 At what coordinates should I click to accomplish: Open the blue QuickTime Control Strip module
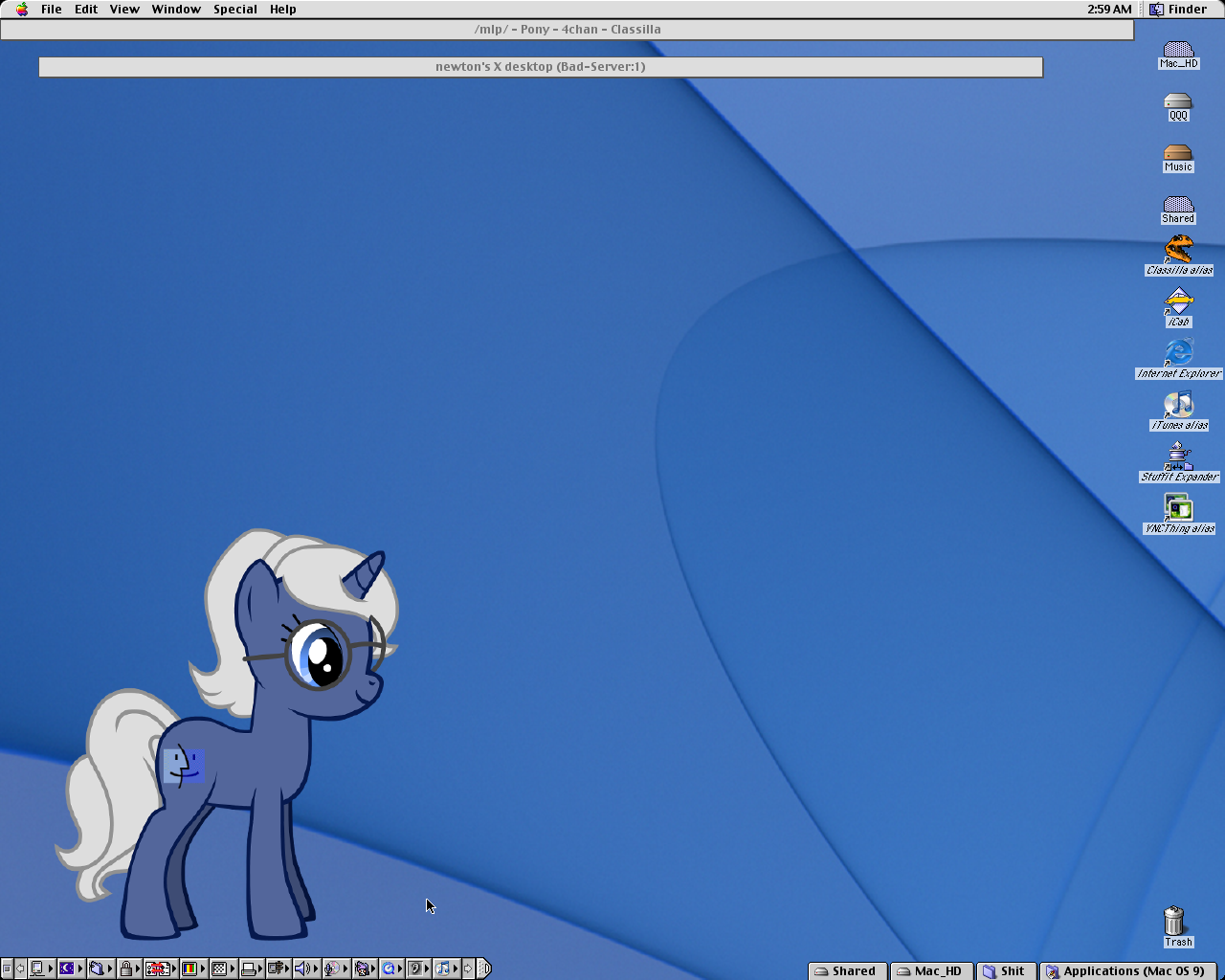coord(392,969)
